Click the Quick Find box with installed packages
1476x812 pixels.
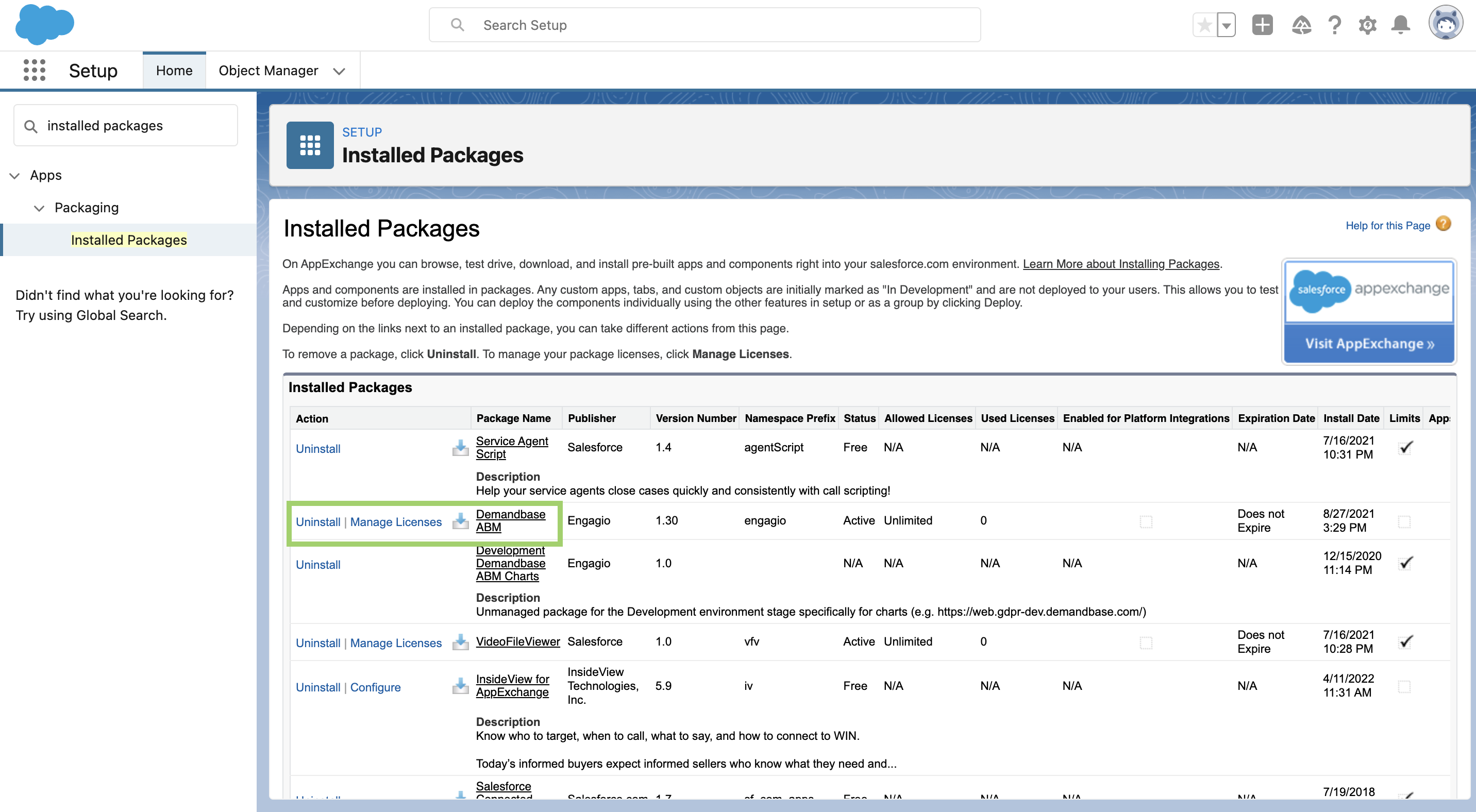coord(126,125)
